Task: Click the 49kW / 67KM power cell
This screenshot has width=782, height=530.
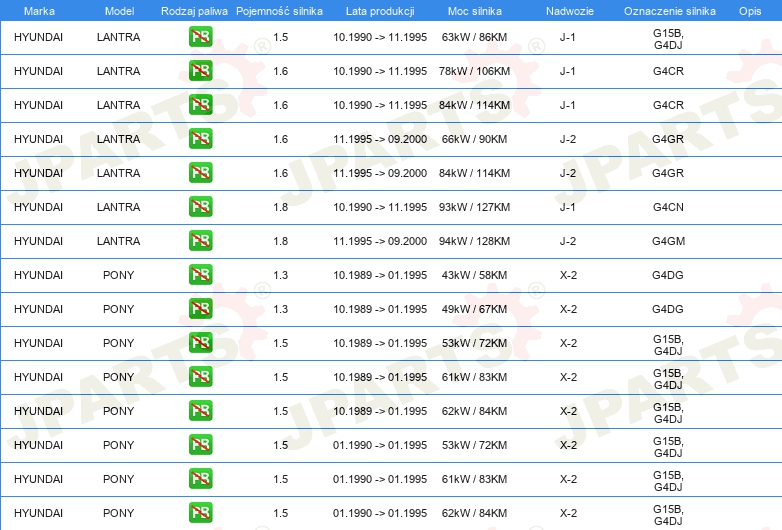Action: (474, 309)
